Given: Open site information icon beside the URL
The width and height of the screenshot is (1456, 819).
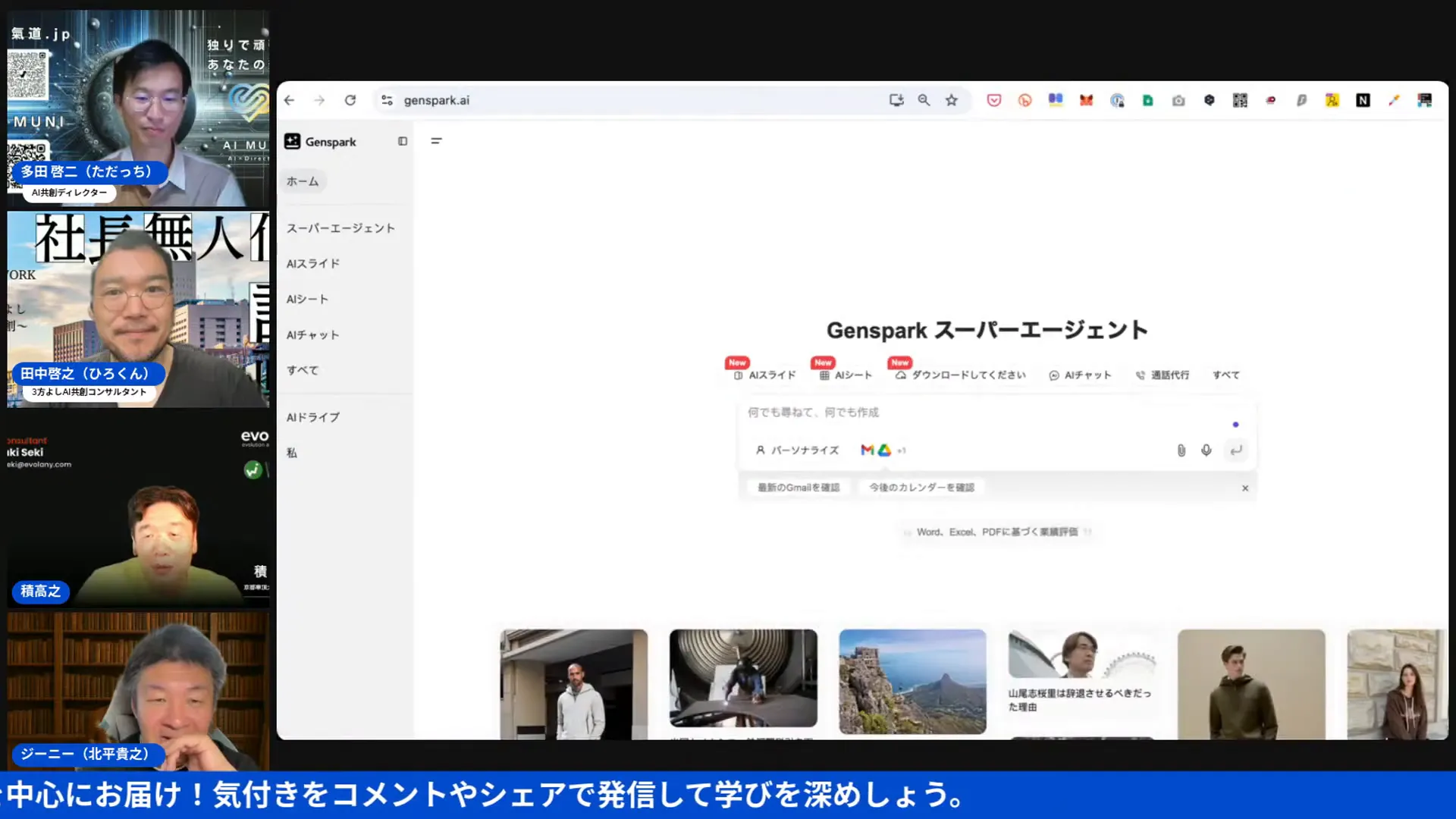Looking at the screenshot, I should (387, 100).
